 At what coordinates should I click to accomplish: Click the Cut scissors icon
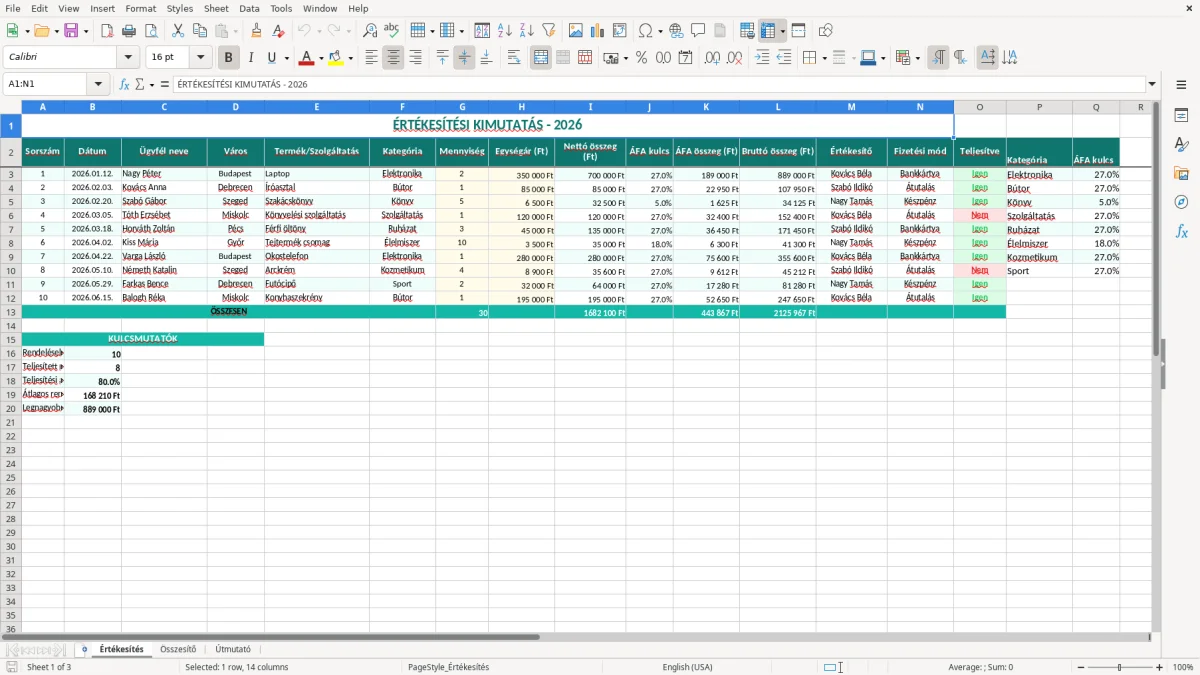tap(178, 31)
